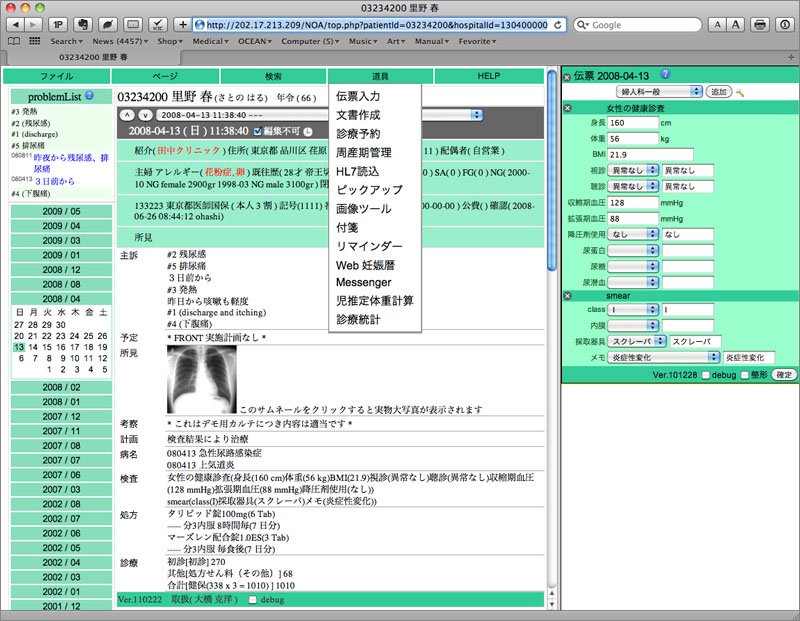Viewport: 800px width, 621px height.
Task: Click the Evernote elephant toolbar icon
Action: coord(83,24)
